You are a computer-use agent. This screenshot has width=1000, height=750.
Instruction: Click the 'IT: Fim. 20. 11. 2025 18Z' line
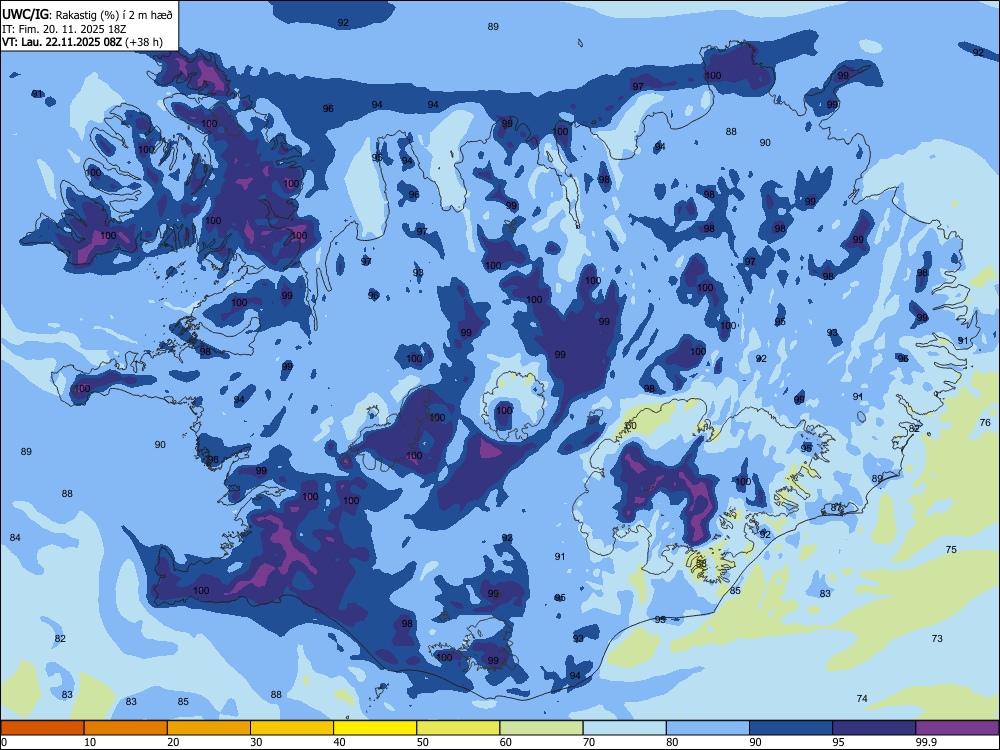pyautogui.click(x=64, y=29)
